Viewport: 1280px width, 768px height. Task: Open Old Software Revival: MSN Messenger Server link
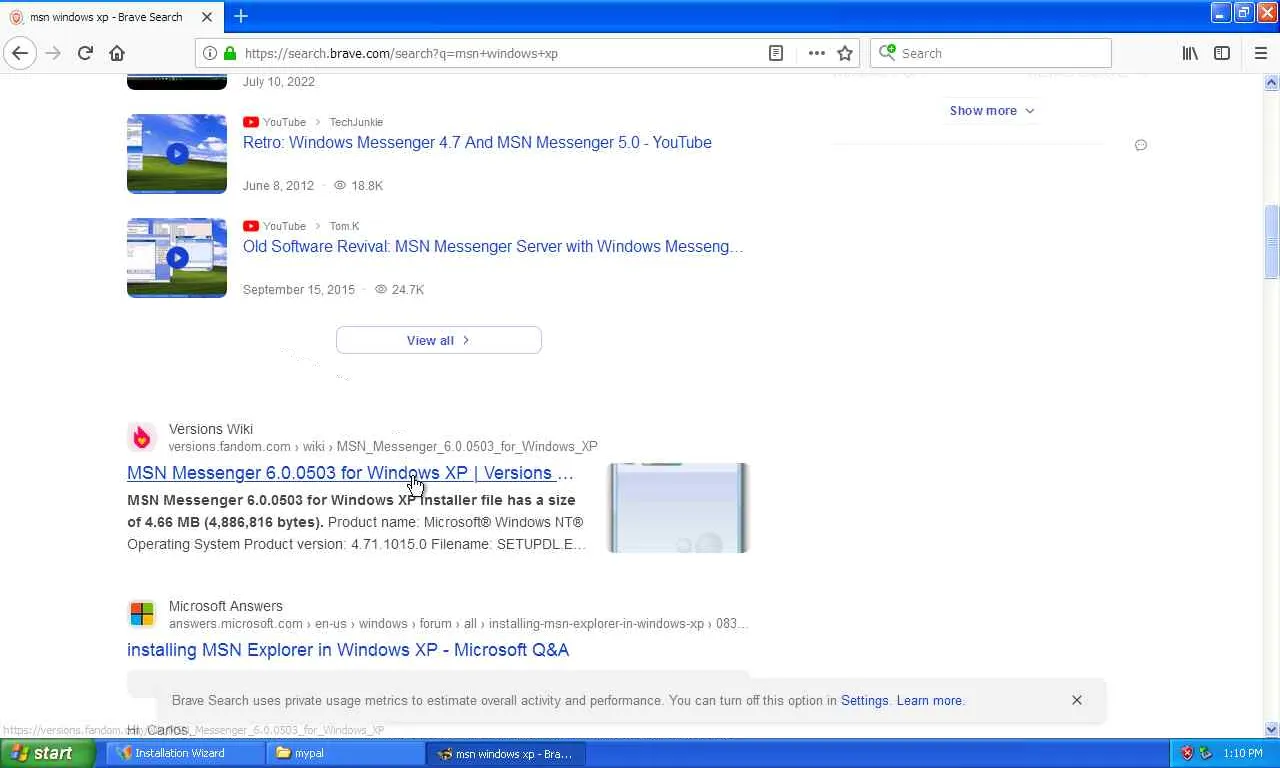[x=493, y=246]
